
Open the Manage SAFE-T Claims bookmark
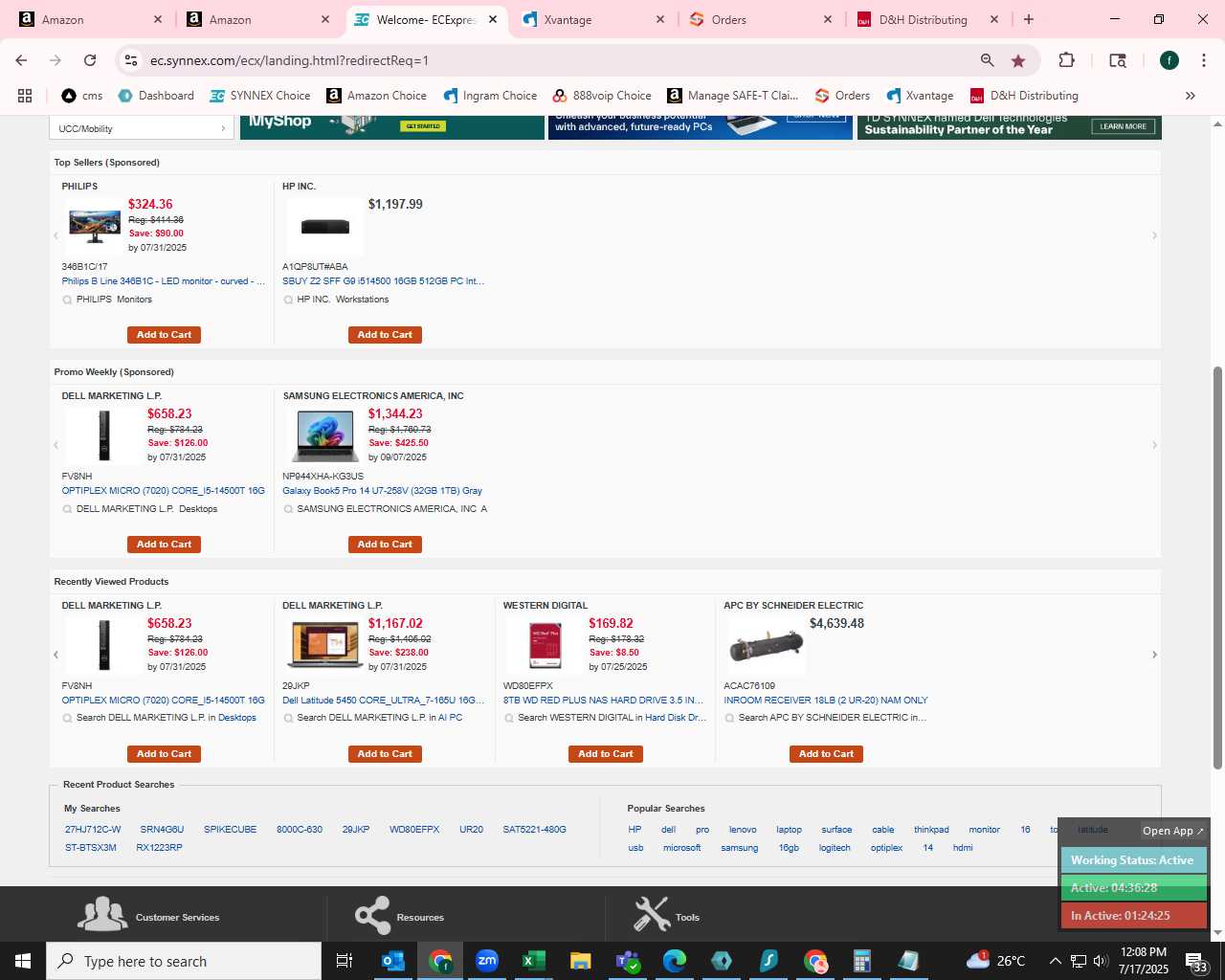click(732, 96)
